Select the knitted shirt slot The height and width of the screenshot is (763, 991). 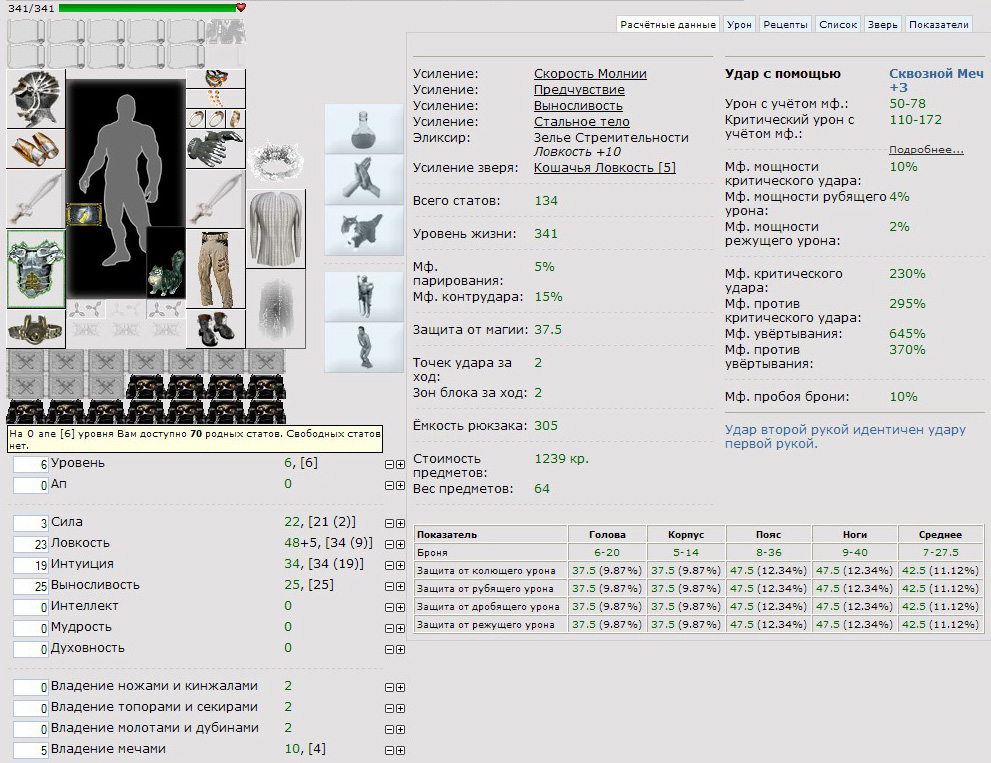coord(276,229)
